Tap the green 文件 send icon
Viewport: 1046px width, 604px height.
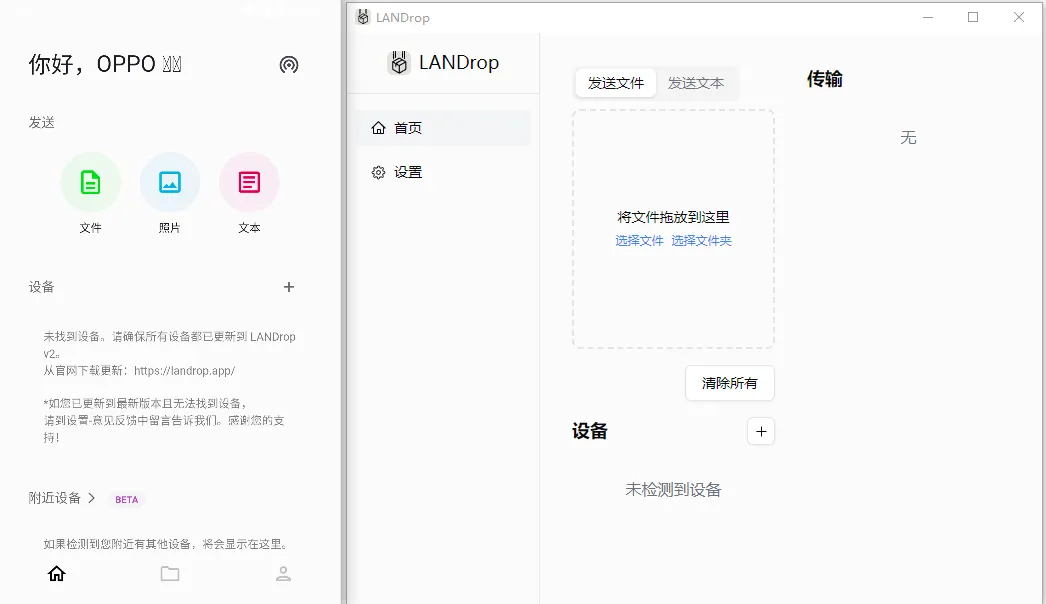[x=91, y=182]
